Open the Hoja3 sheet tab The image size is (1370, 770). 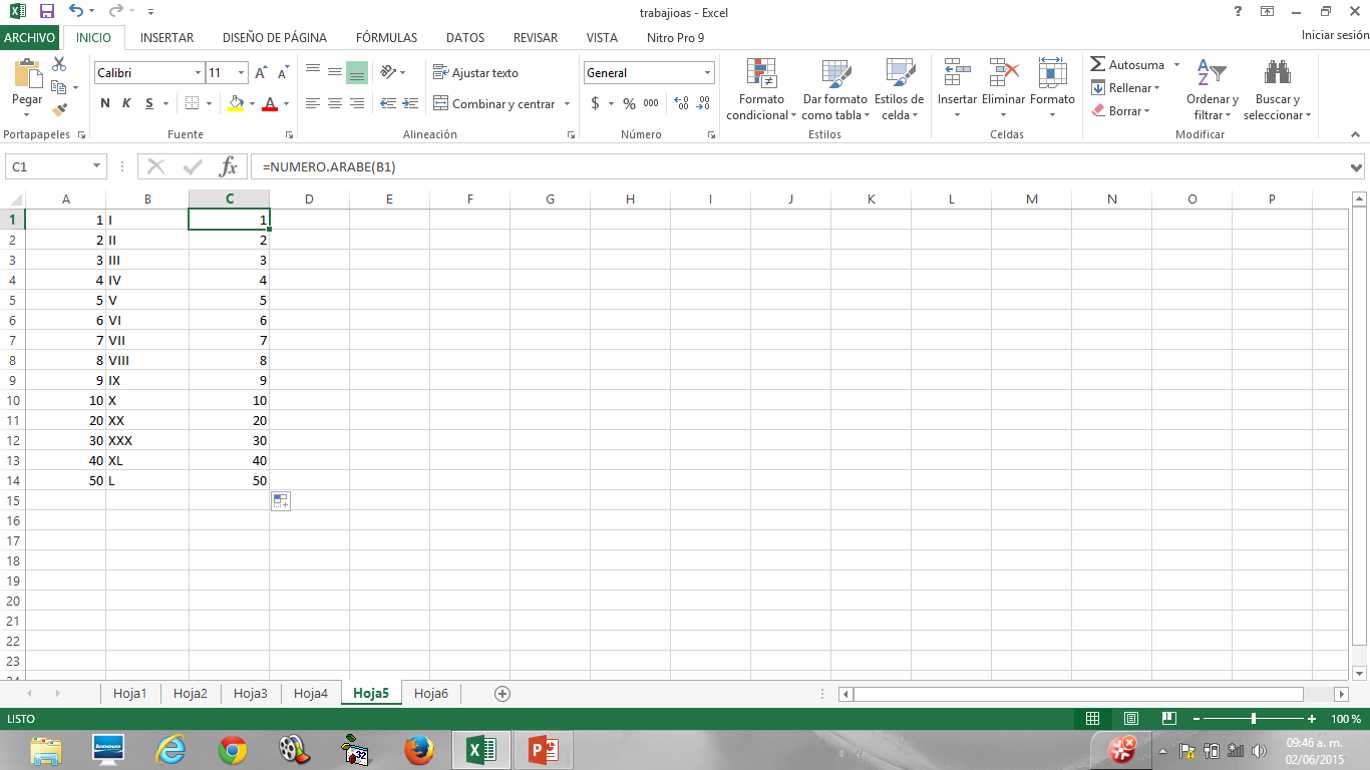[x=250, y=692]
